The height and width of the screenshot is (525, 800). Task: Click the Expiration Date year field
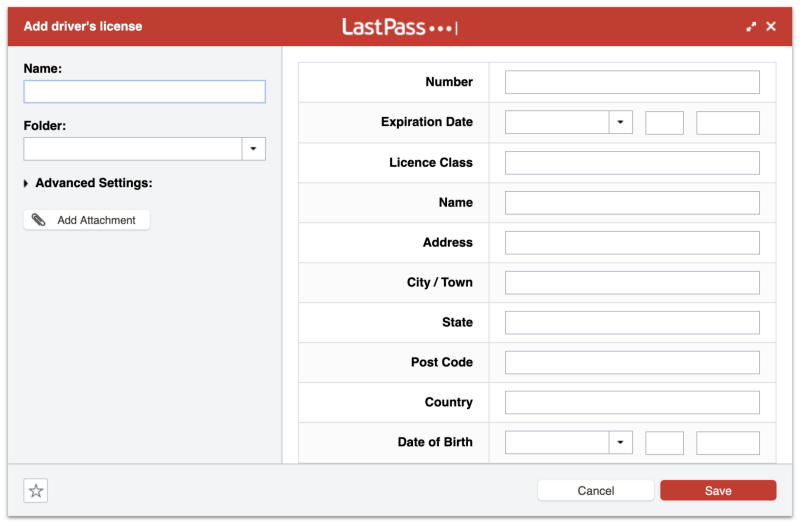[727, 123]
